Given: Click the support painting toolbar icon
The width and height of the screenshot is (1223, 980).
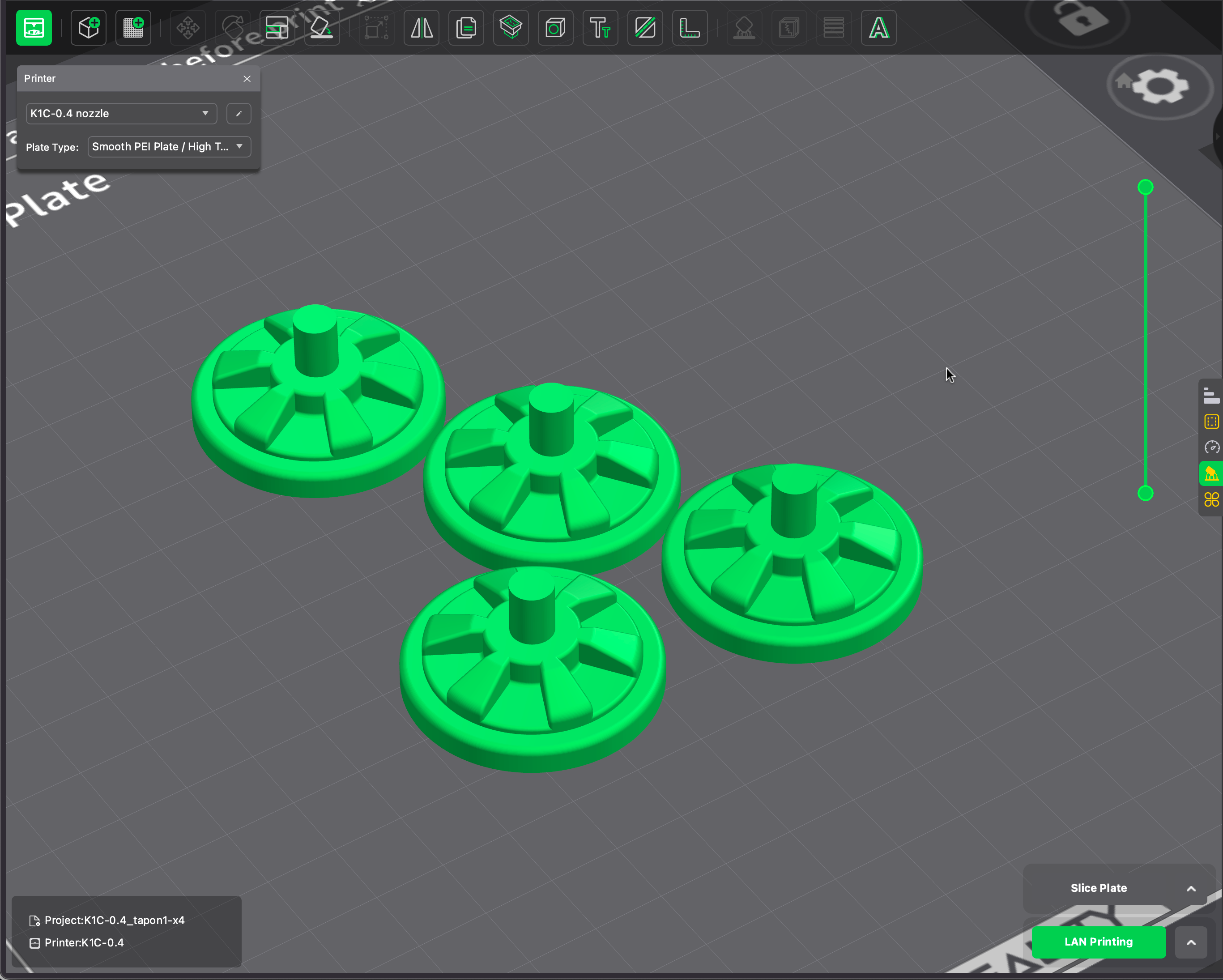Looking at the screenshot, I should click(744, 28).
